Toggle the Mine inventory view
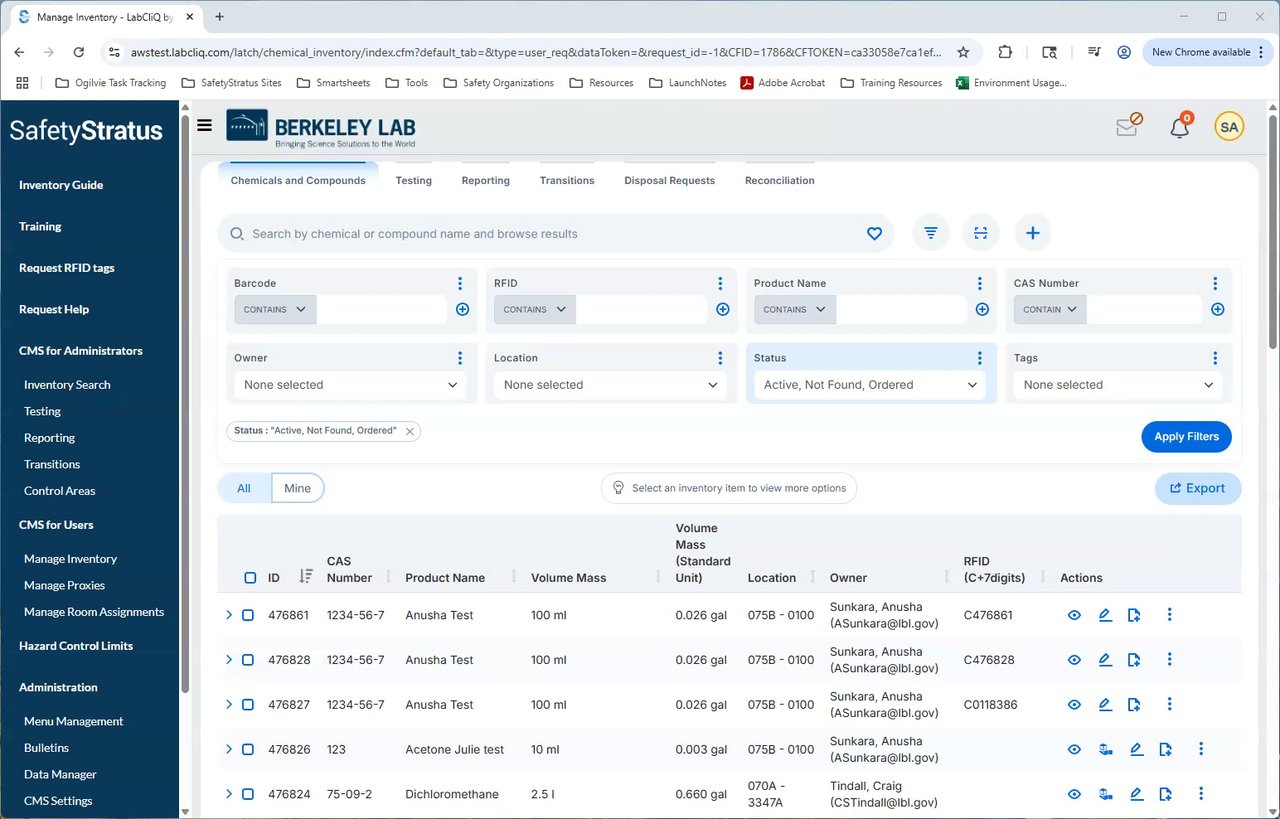Image resolution: width=1280 pixels, height=819 pixels. pyautogui.click(x=297, y=488)
